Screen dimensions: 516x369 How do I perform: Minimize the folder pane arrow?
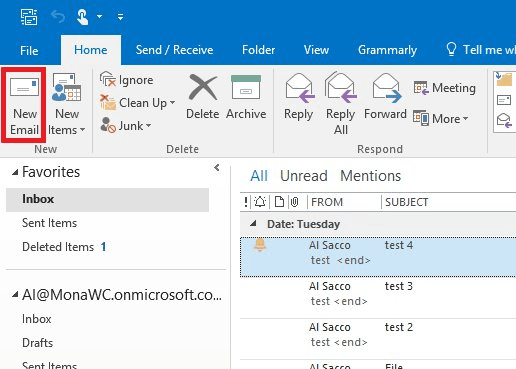coord(217,167)
